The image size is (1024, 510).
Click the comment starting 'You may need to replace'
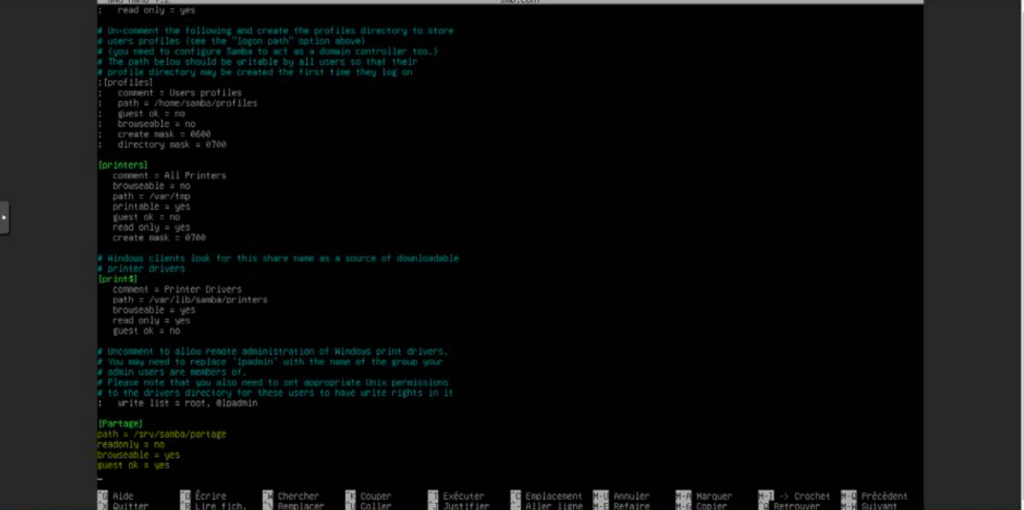click(x=270, y=362)
